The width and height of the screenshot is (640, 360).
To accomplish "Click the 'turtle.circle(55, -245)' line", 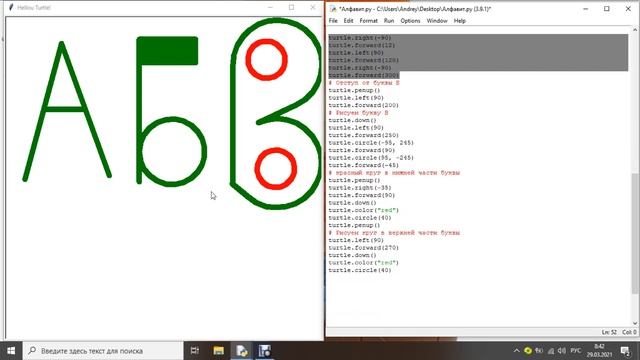I will (x=371, y=158).
